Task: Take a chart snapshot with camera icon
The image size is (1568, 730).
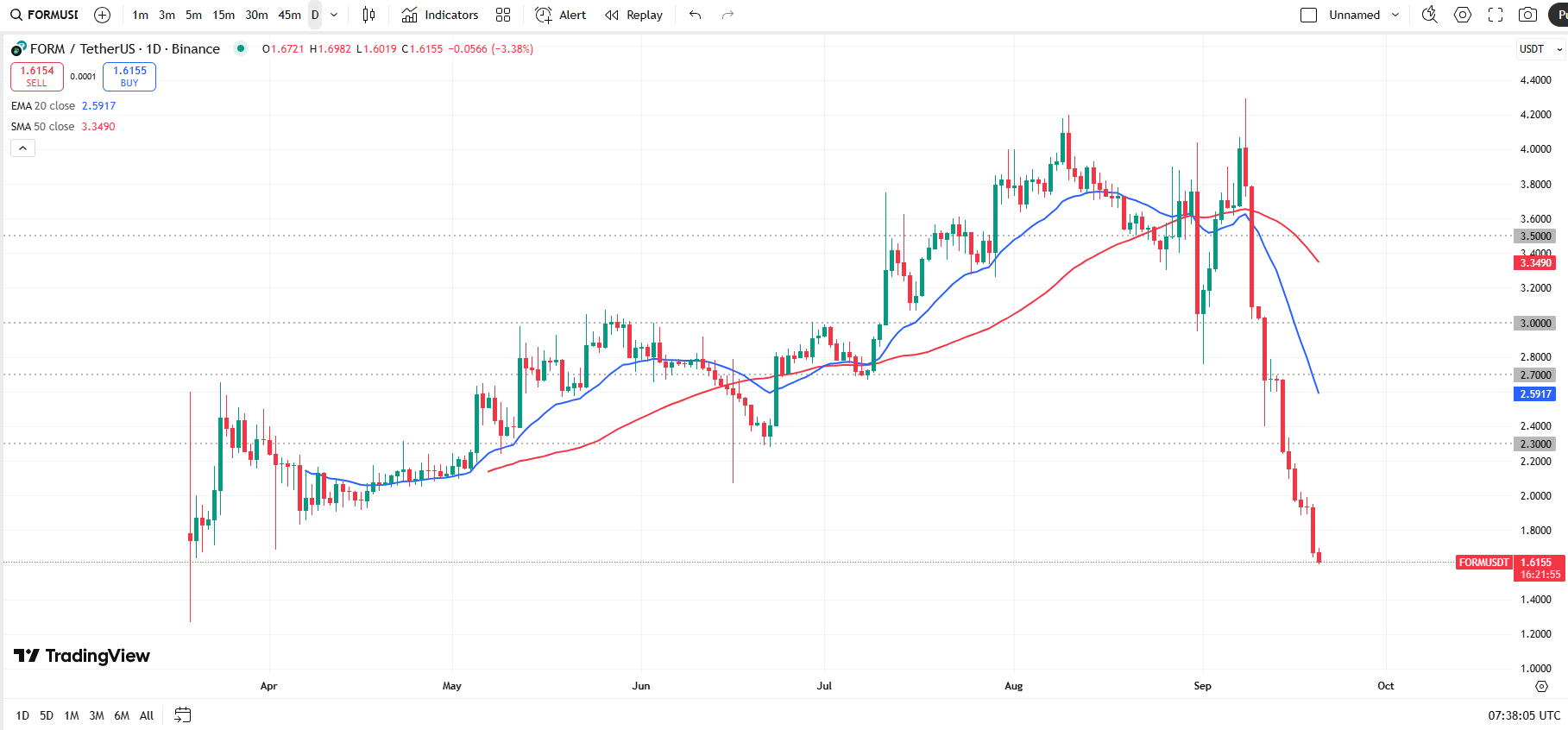Action: [1527, 15]
